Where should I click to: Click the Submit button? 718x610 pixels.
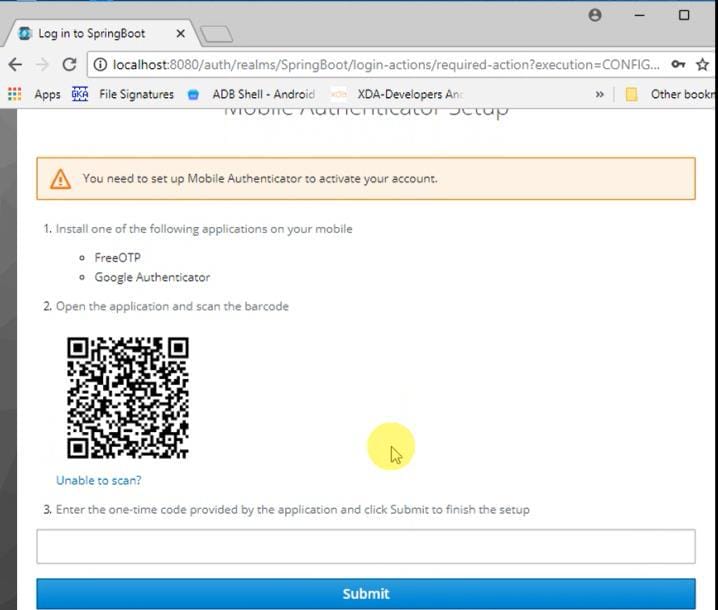point(366,594)
